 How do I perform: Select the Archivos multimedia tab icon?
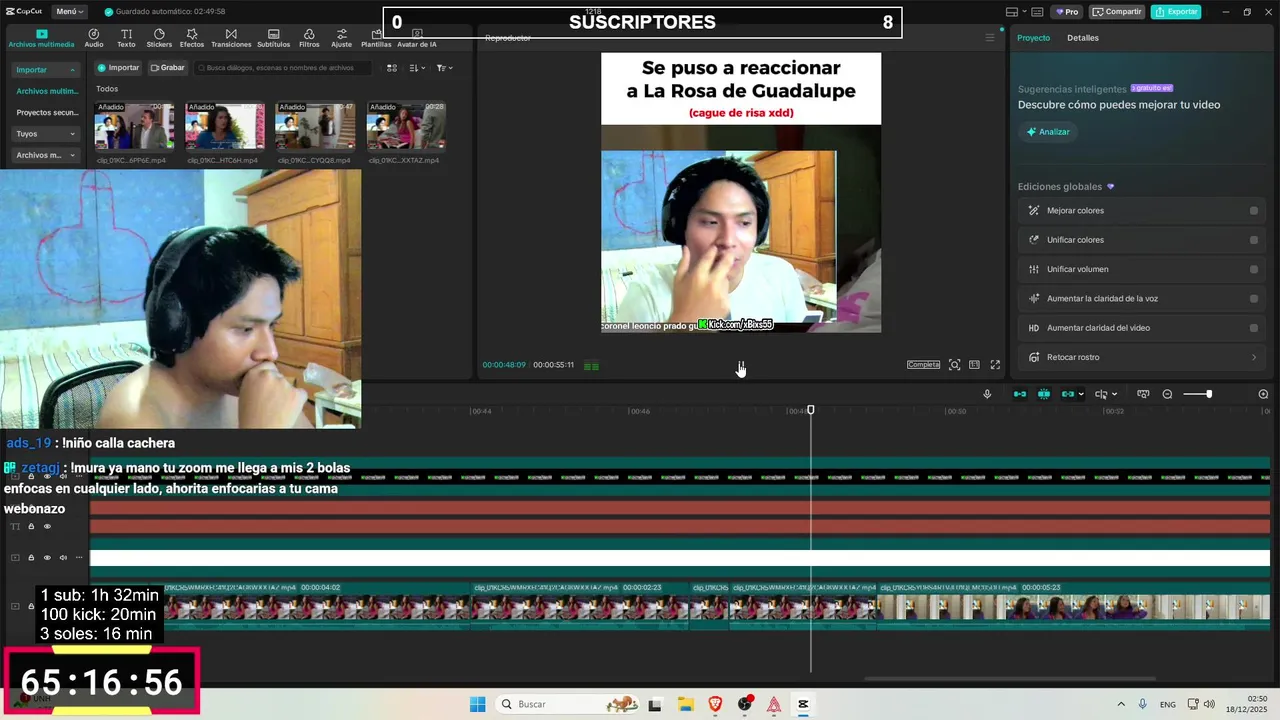coord(41,33)
